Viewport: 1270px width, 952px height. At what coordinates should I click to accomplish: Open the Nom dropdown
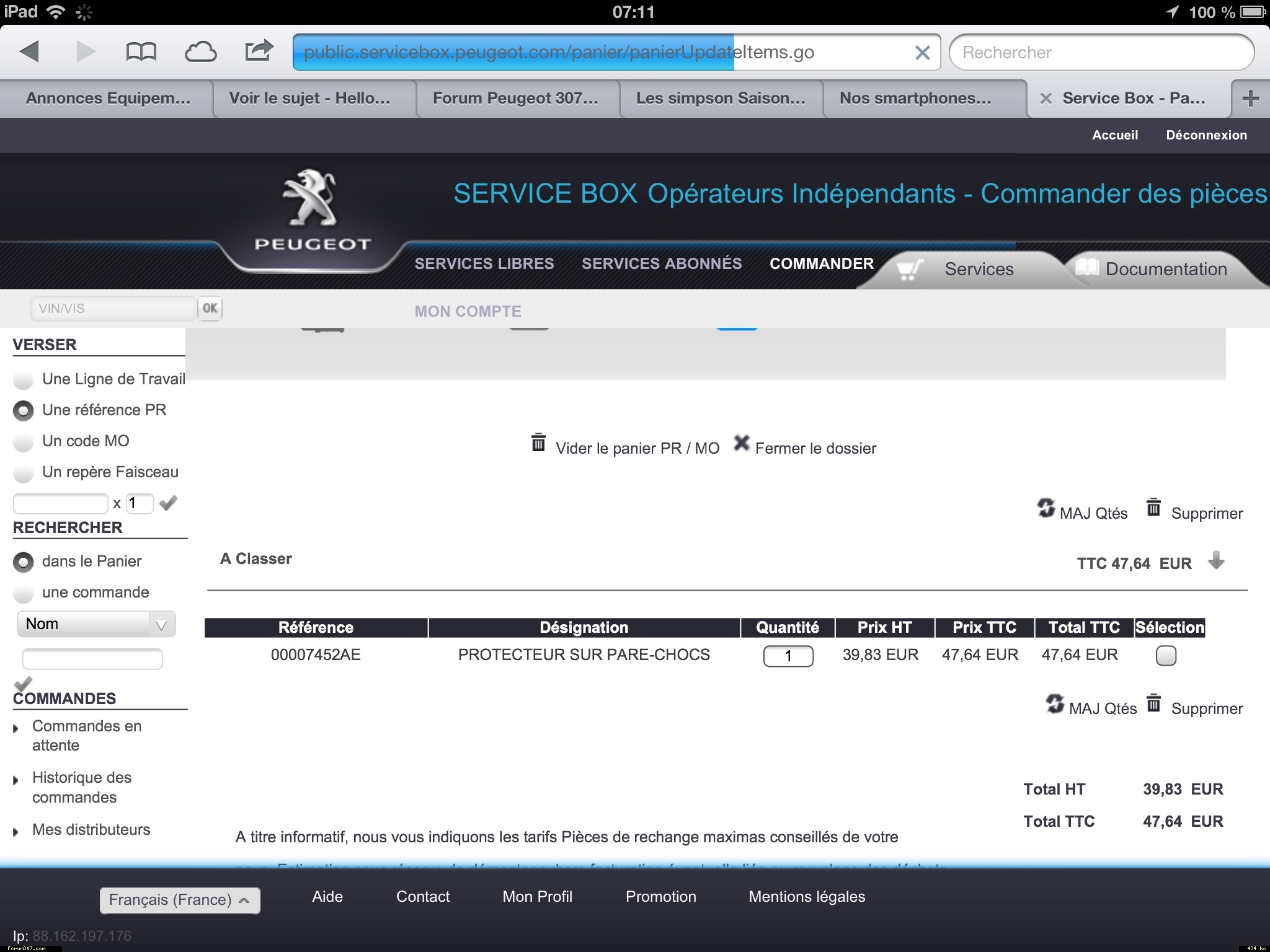click(96, 624)
